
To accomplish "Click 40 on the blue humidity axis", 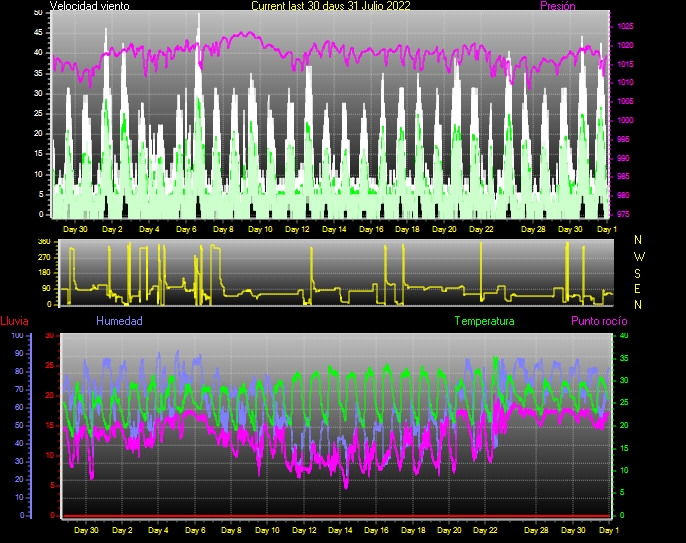I will coord(19,443).
